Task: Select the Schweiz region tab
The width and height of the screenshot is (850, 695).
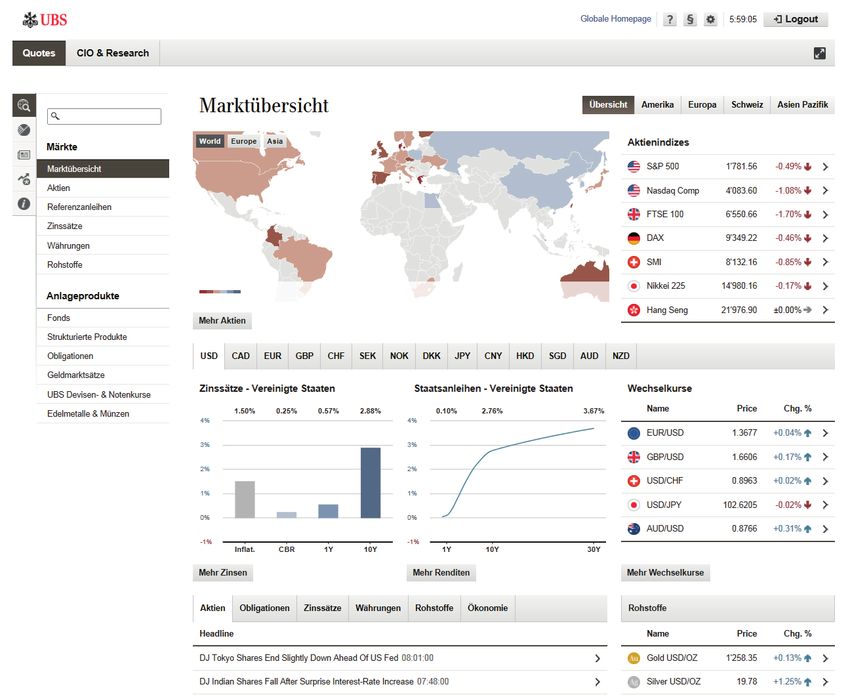Action: pyautogui.click(x=747, y=105)
